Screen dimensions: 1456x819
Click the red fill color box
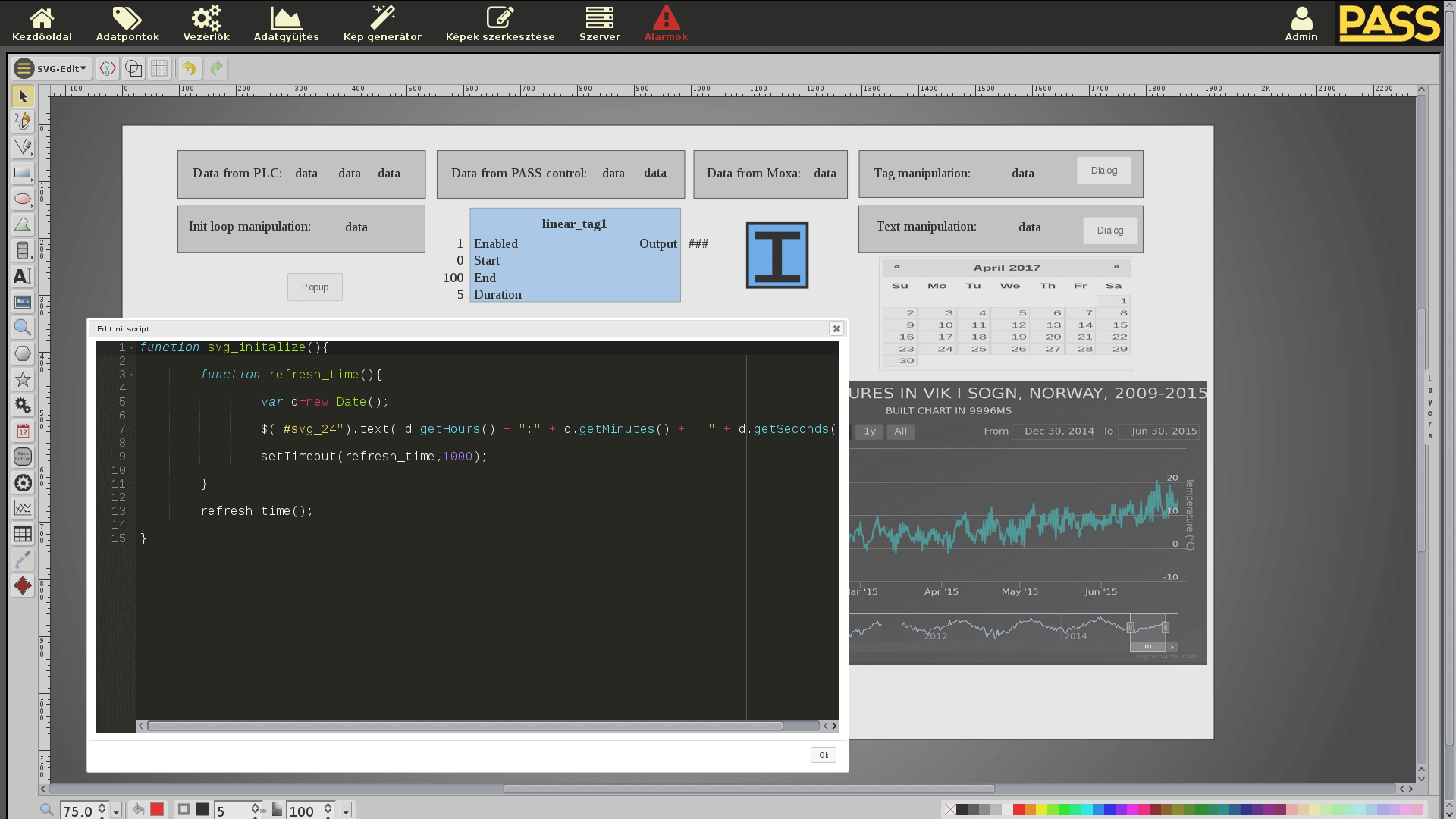[x=157, y=809]
